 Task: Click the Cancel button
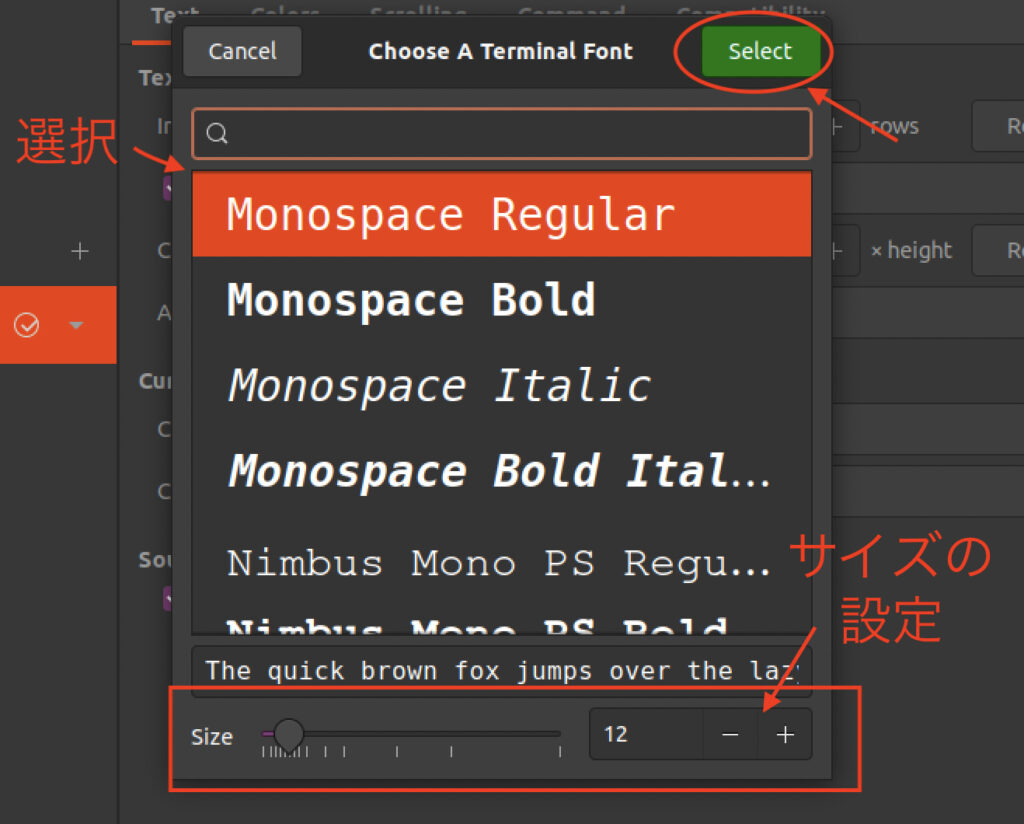242,52
